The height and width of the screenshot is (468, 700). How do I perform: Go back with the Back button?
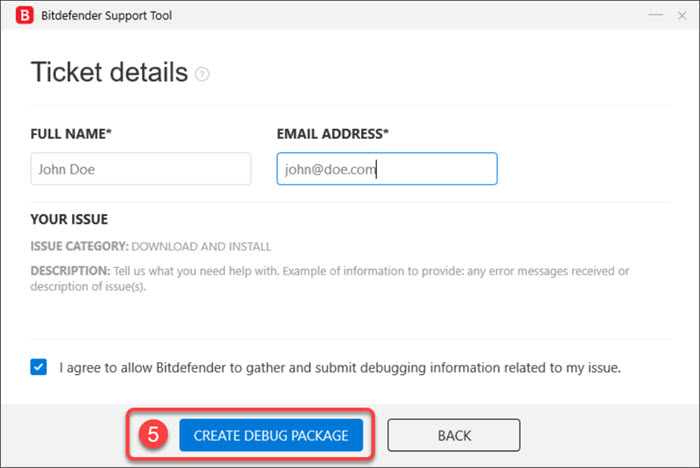pyautogui.click(x=454, y=435)
